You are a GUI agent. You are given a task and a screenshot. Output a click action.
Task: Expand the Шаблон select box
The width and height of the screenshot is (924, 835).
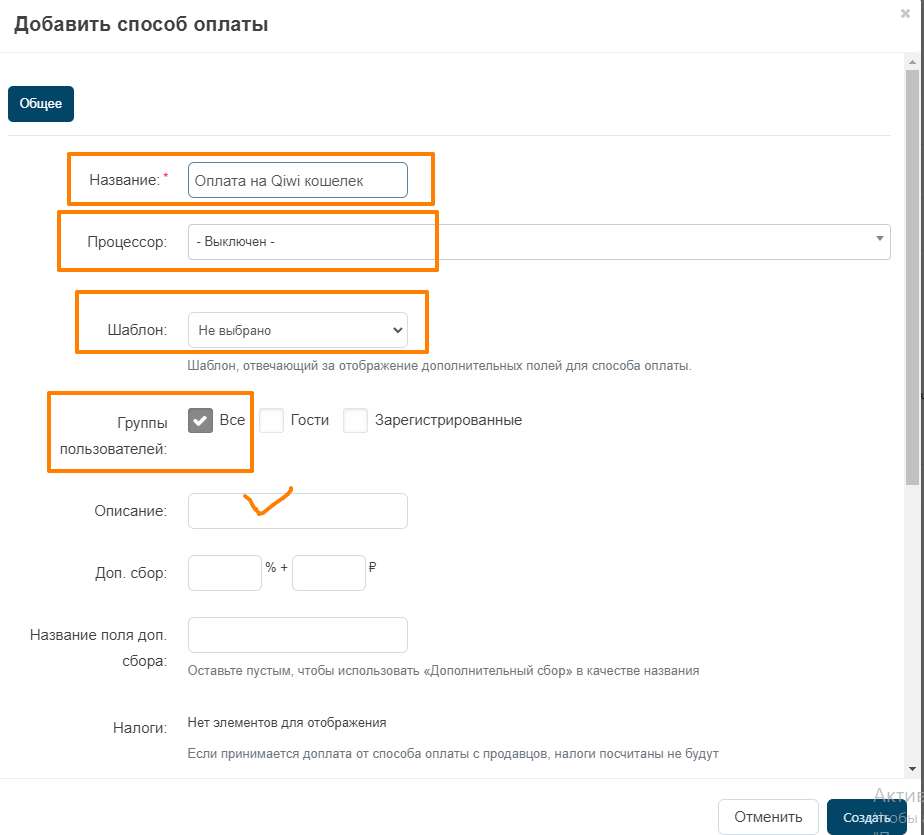pos(298,330)
